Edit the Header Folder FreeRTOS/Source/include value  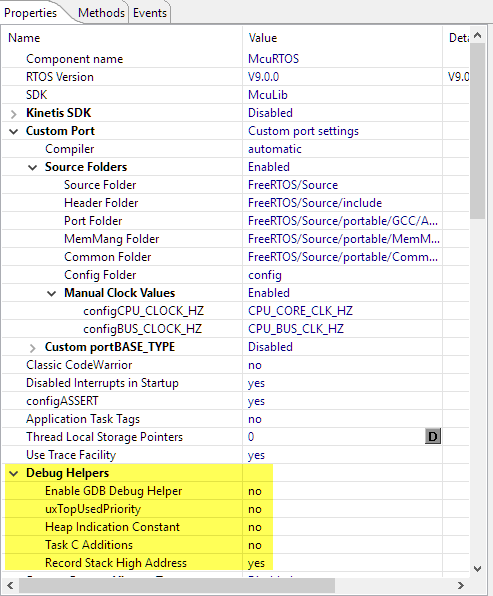click(x=315, y=203)
